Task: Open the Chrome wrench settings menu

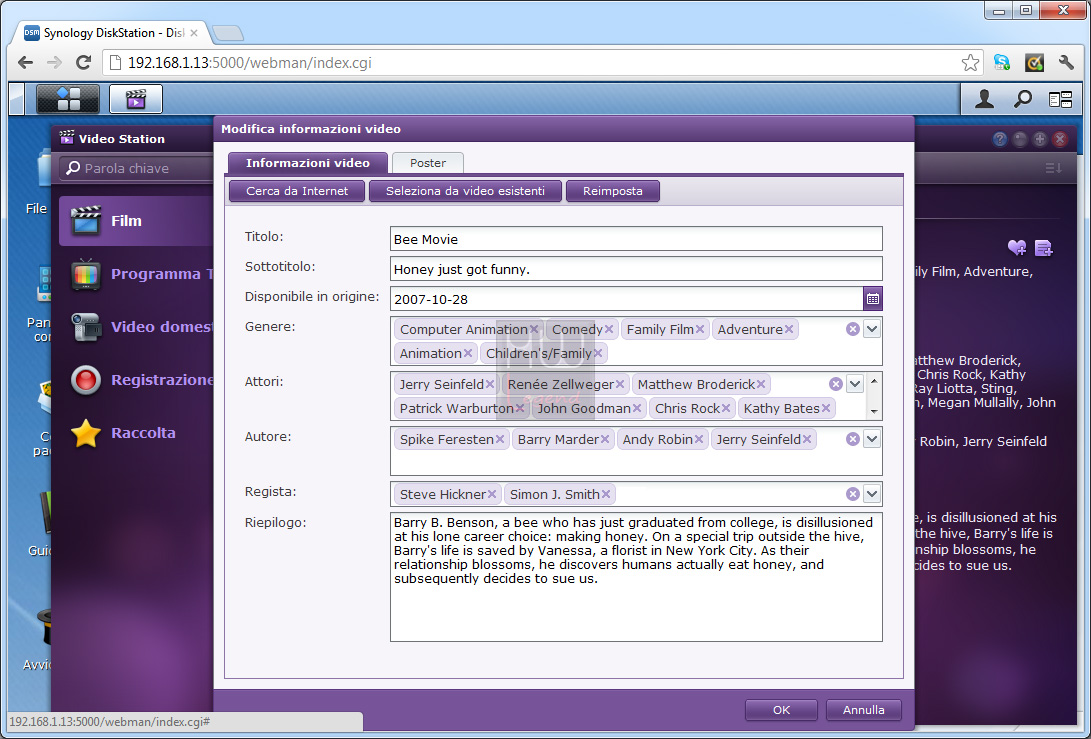Action: tap(1065, 63)
